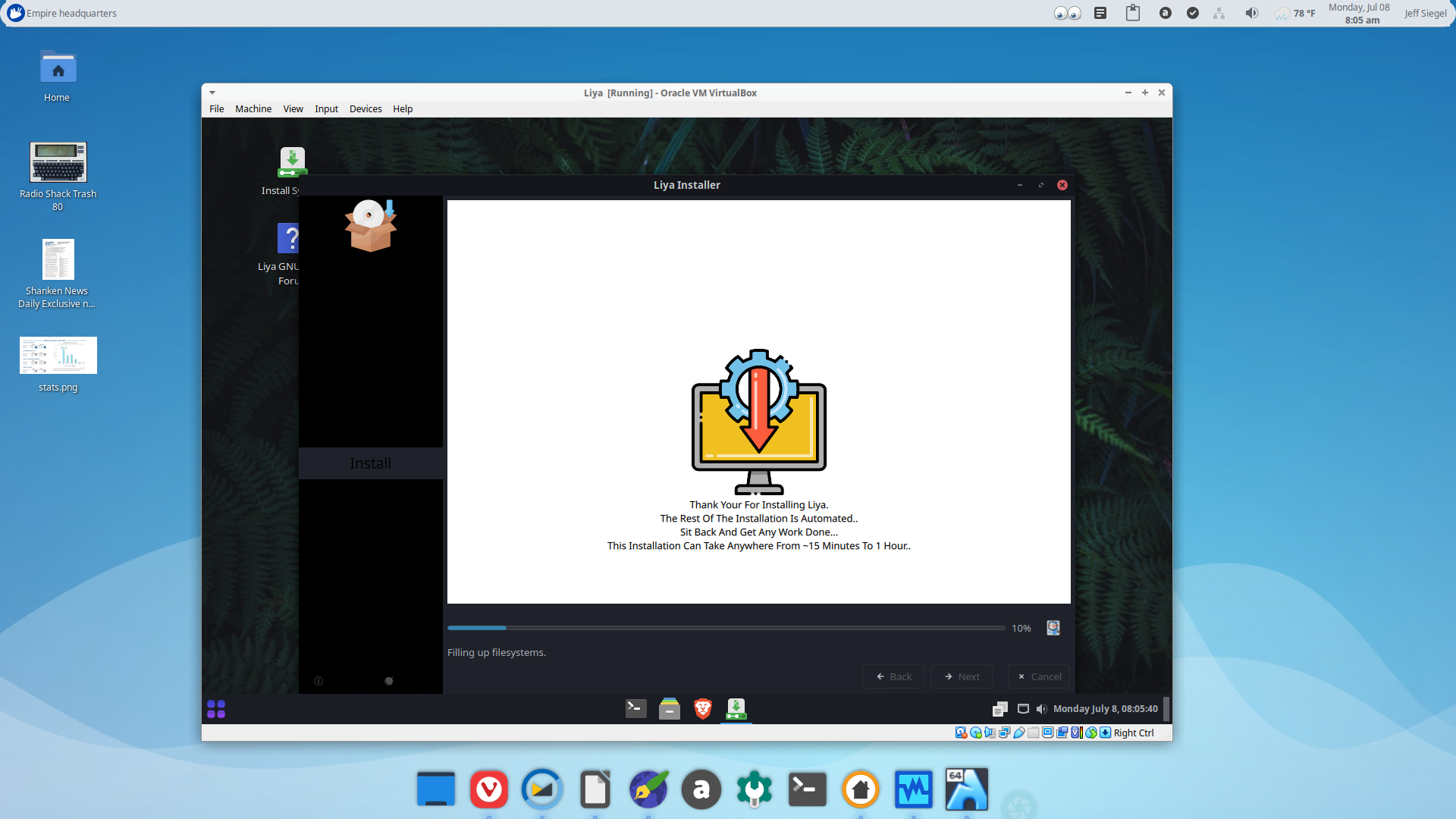Open the Input menu
Screen dimensions: 1456x819
tap(327, 109)
